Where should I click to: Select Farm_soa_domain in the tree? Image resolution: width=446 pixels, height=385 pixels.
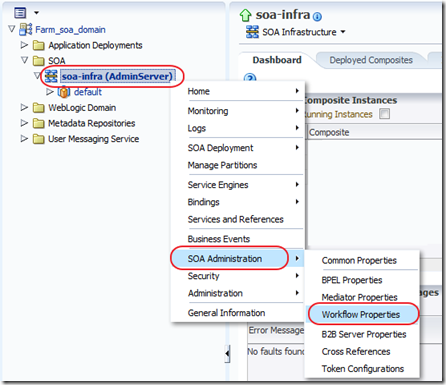[70, 30]
